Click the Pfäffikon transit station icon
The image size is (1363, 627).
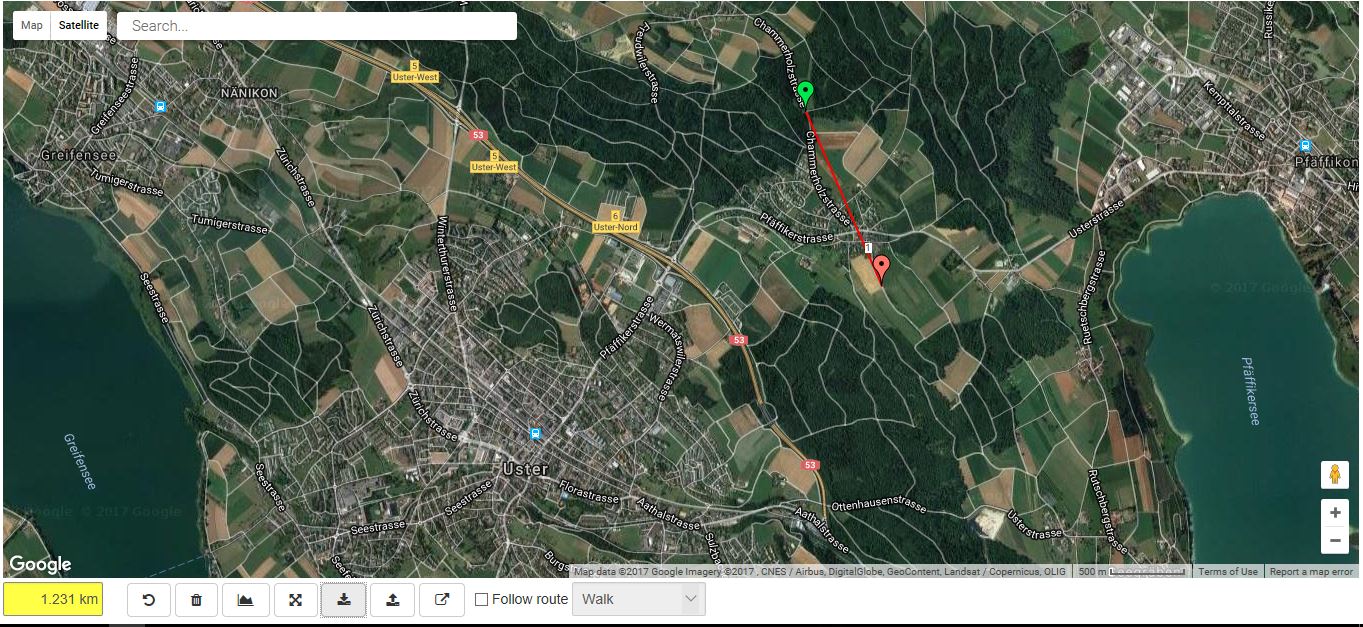coord(1304,145)
